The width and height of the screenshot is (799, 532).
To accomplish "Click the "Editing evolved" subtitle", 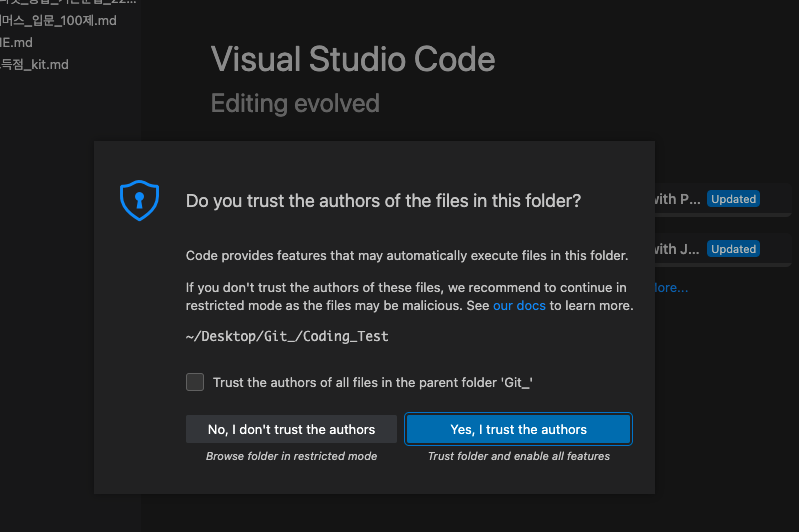I will (295, 103).
